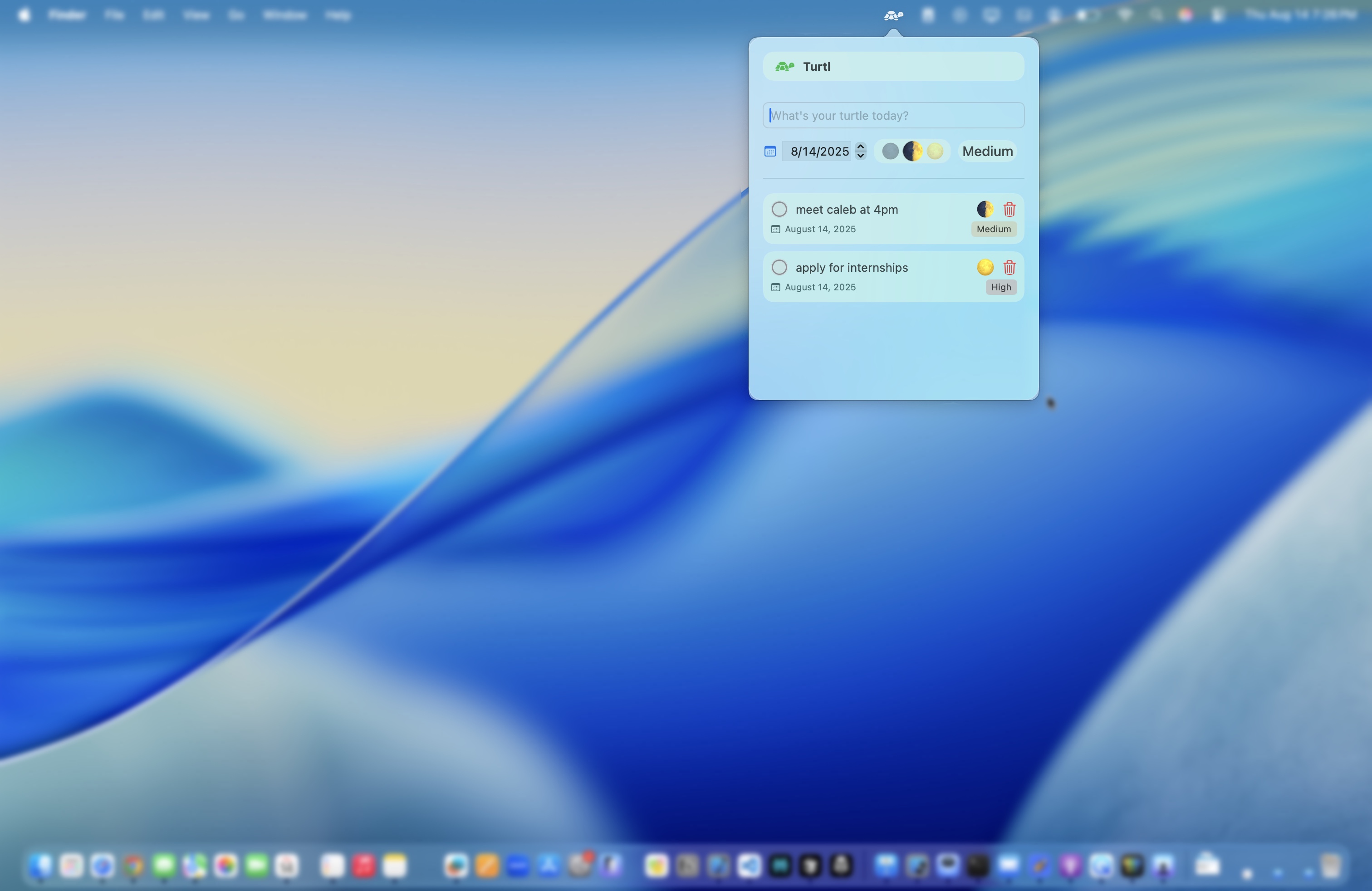Viewport: 1372px width, 891px height.
Task: Delete the "meet caleb at 4pm" task
Action: pos(1009,209)
